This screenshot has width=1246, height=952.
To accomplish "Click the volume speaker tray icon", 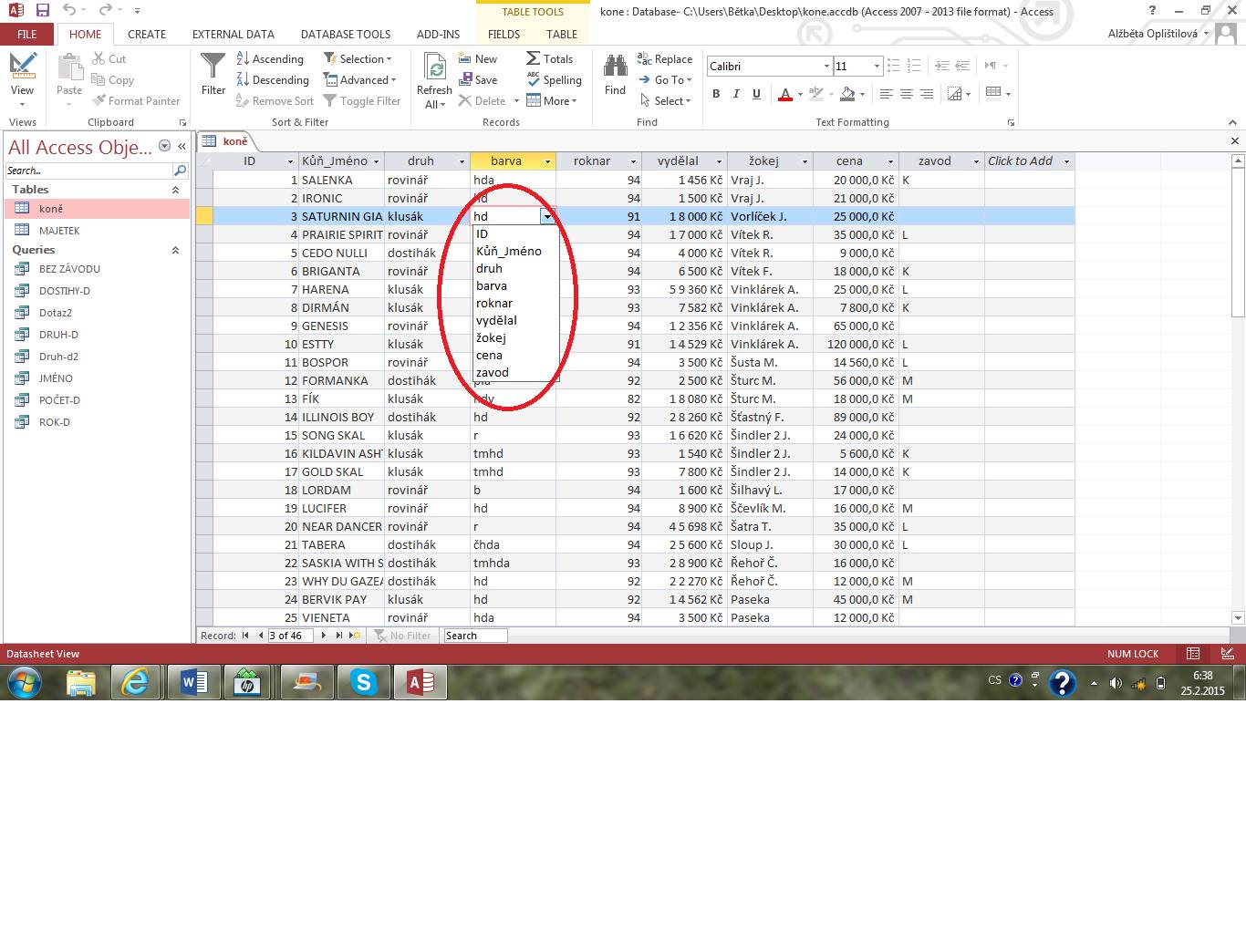I will click(x=1115, y=683).
